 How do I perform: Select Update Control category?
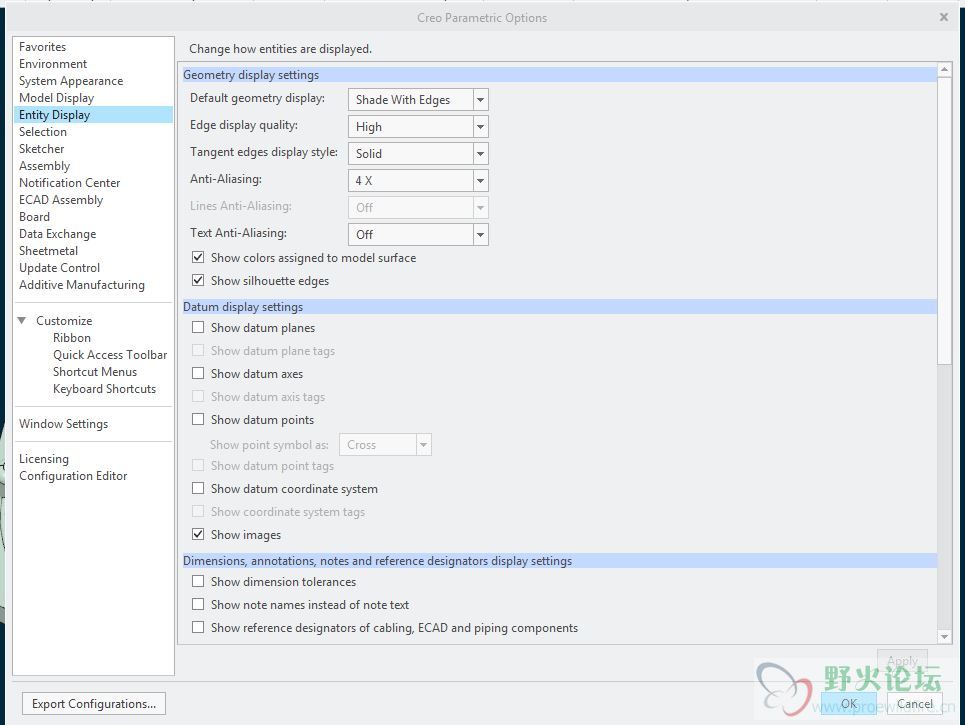tap(59, 268)
